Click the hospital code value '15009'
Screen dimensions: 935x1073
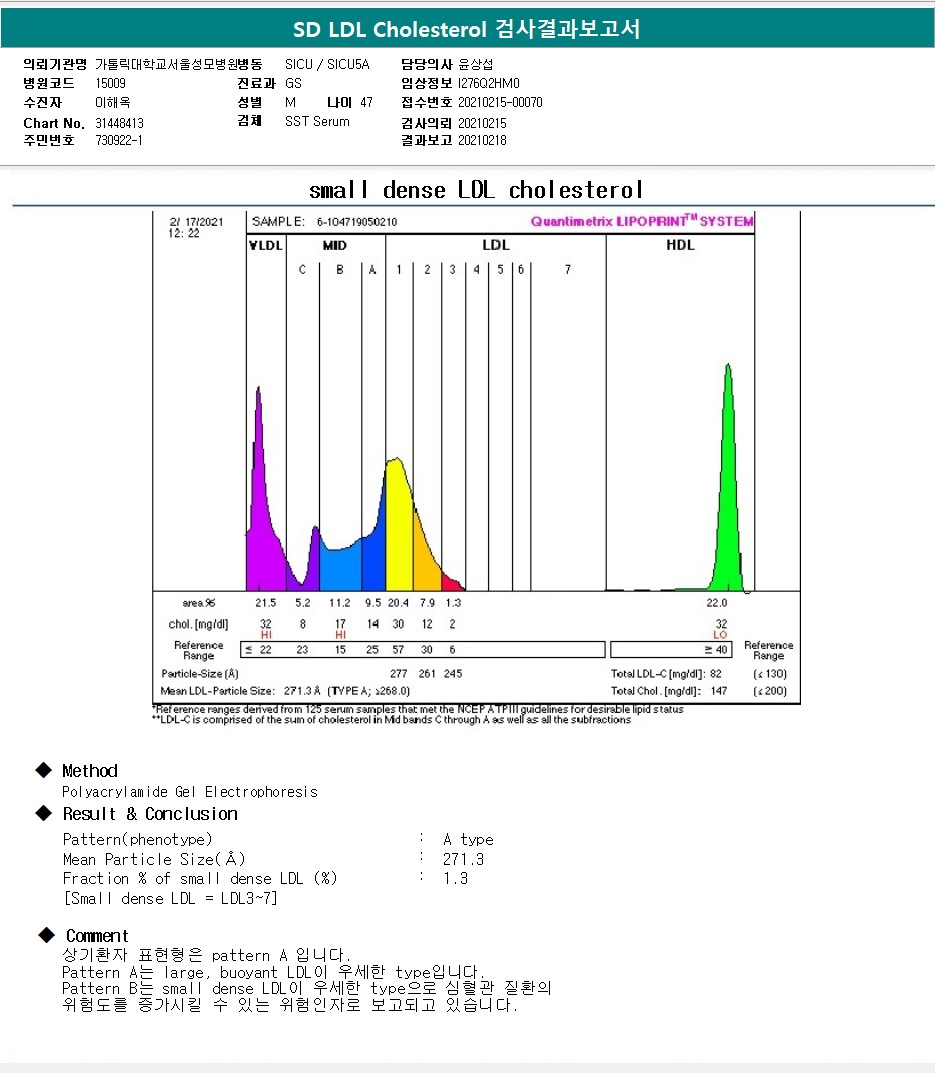110,83
